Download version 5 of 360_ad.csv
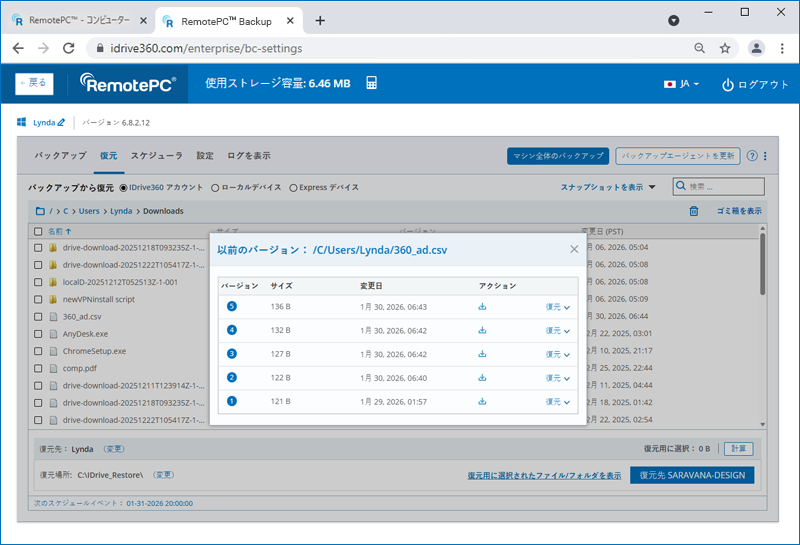 tap(482, 307)
